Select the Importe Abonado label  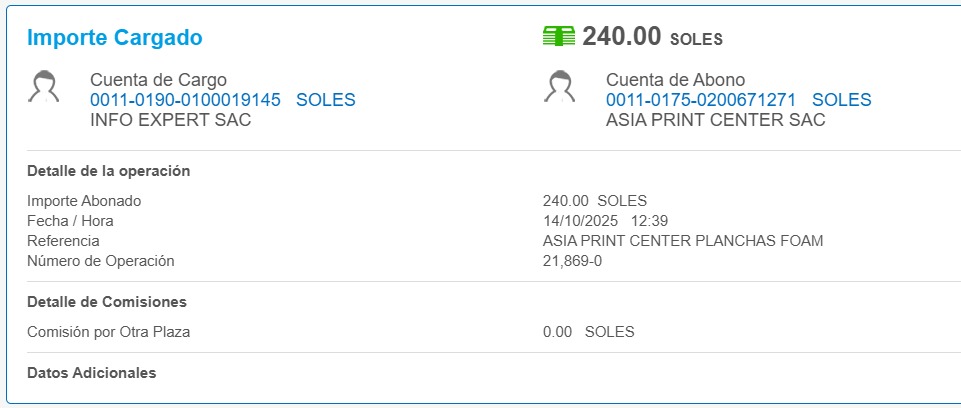tap(84, 201)
